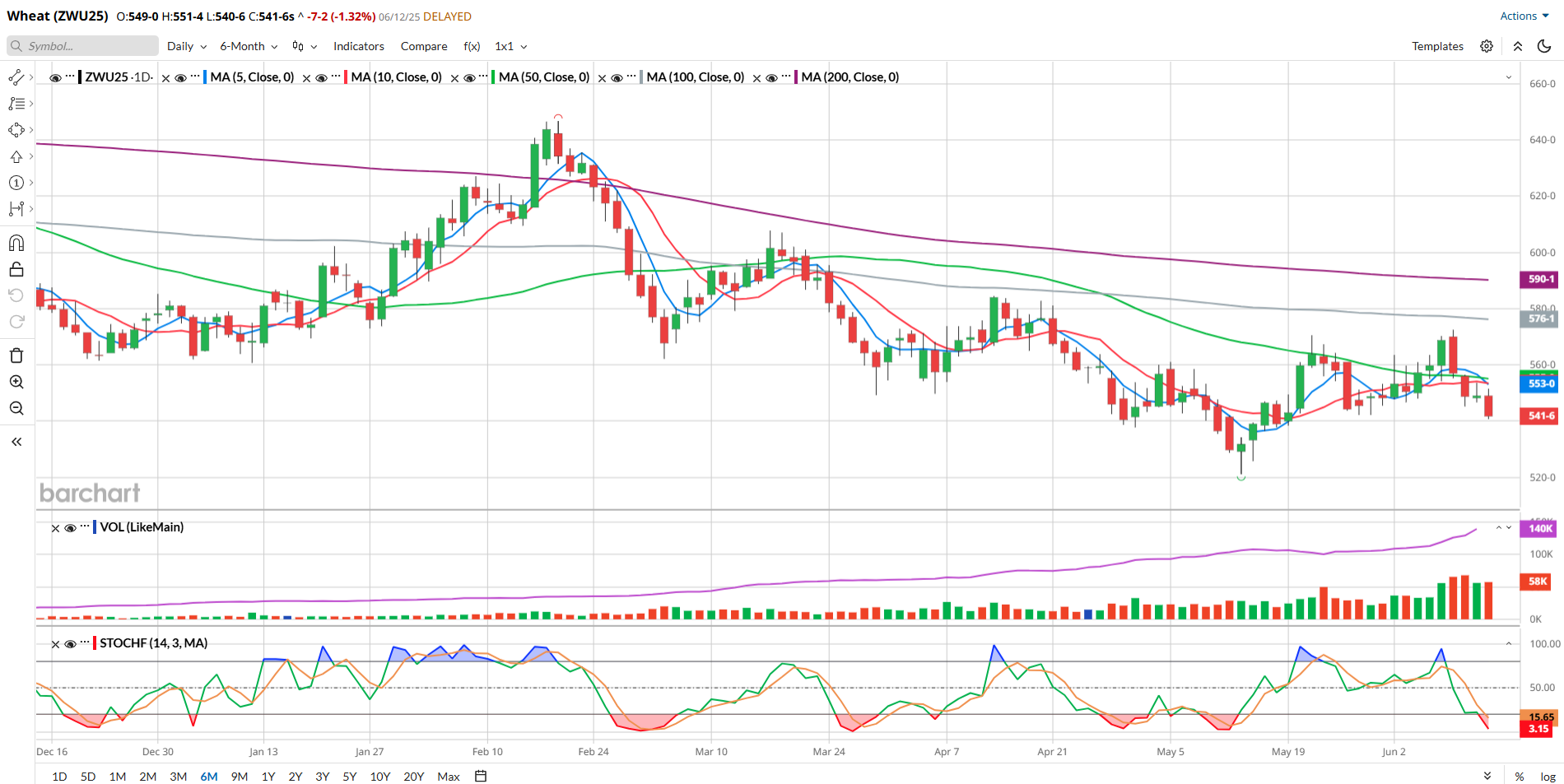Collapse the left drawing tools sidebar
Screen dimensions: 1564x784
coord(16,442)
